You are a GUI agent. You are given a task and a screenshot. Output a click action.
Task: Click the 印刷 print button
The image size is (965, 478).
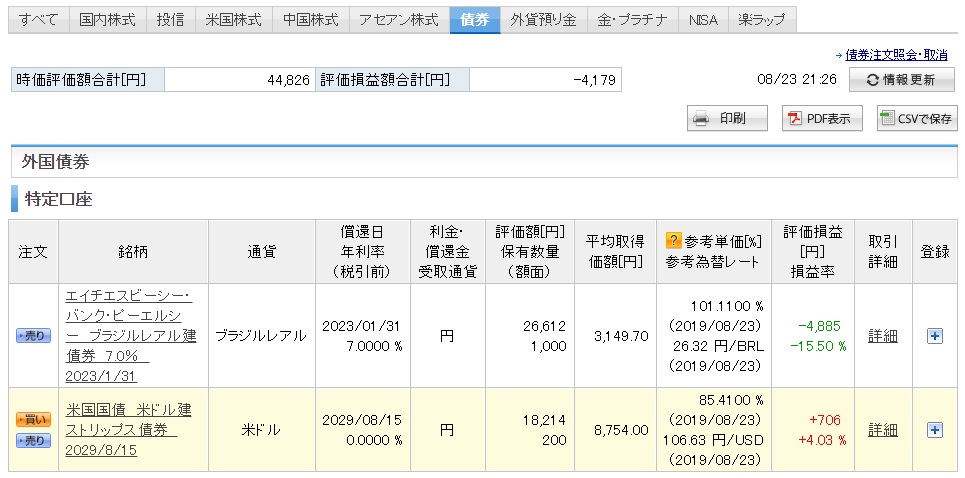(x=727, y=118)
